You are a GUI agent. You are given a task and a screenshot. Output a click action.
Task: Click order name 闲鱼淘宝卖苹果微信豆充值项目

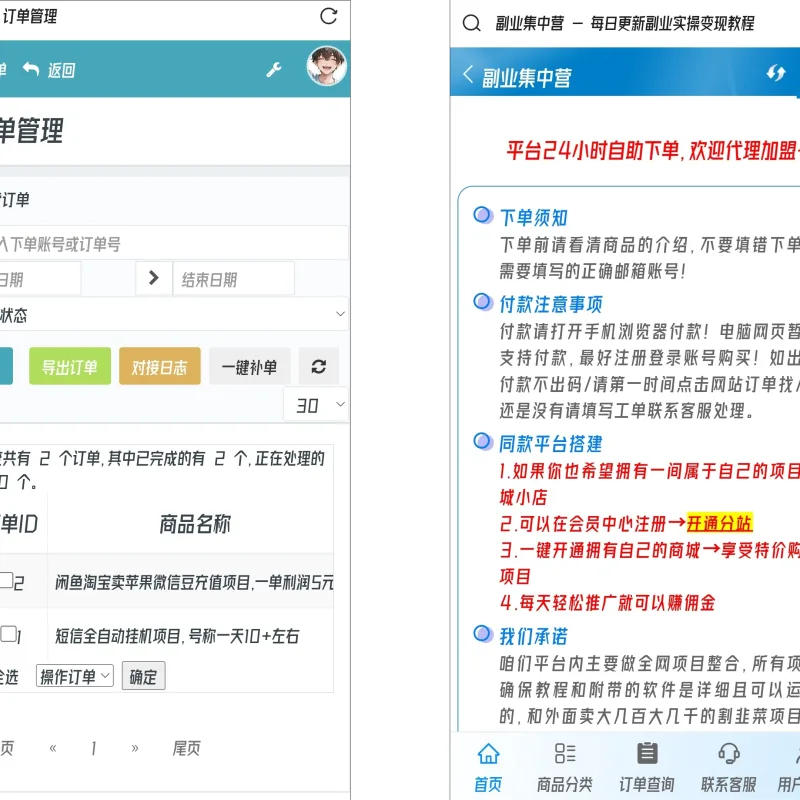tap(194, 582)
